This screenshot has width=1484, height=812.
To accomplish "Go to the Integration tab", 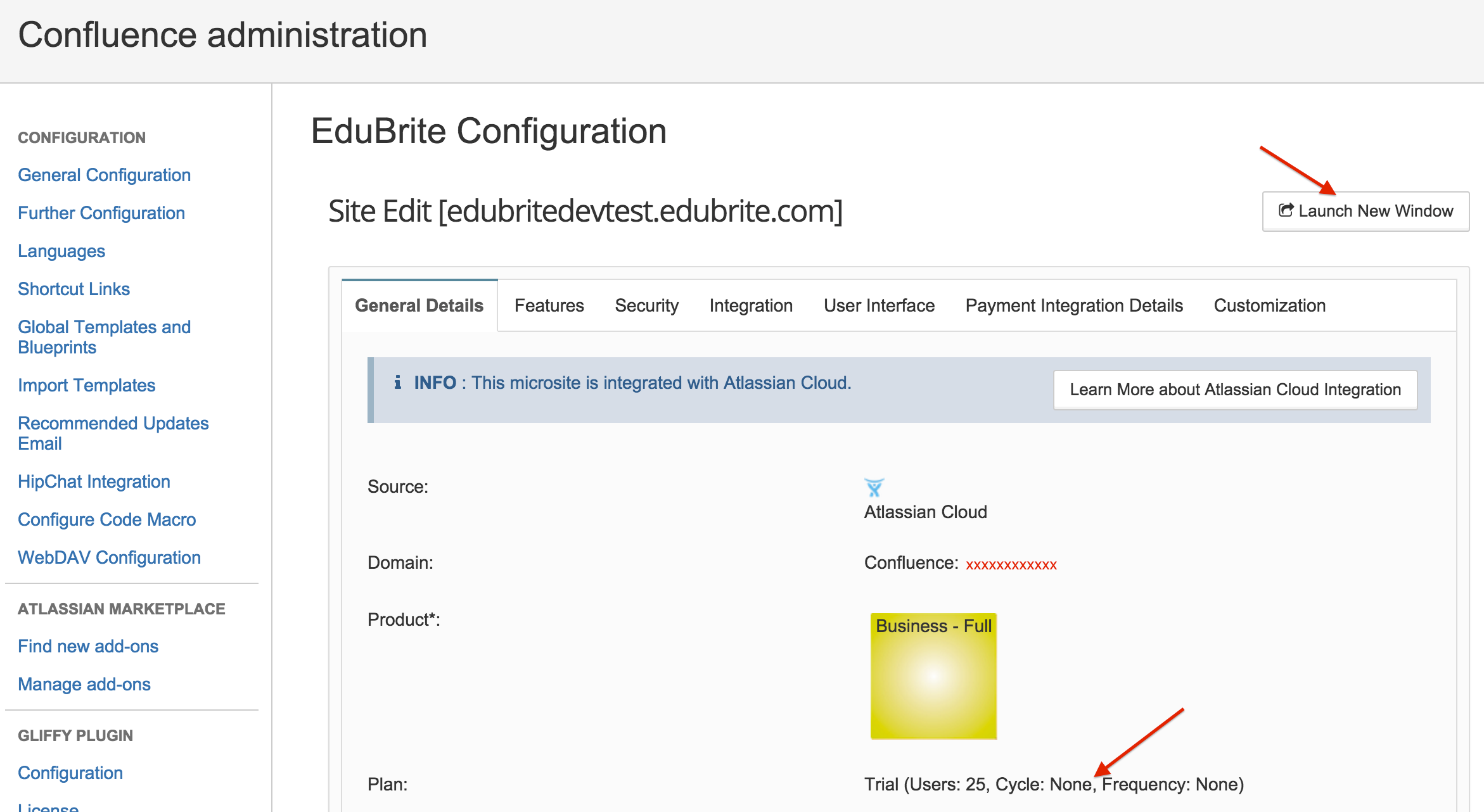I will click(x=751, y=305).
